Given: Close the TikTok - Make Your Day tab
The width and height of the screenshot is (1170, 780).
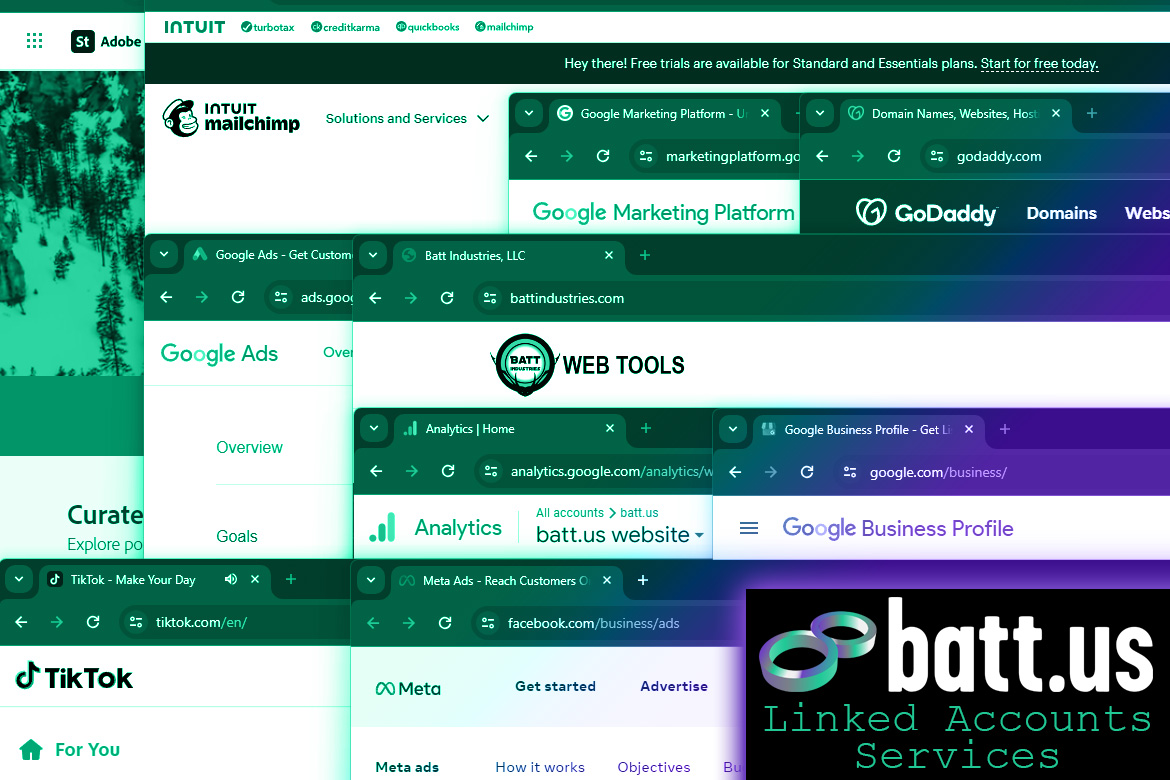Looking at the screenshot, I should (254, 579).
